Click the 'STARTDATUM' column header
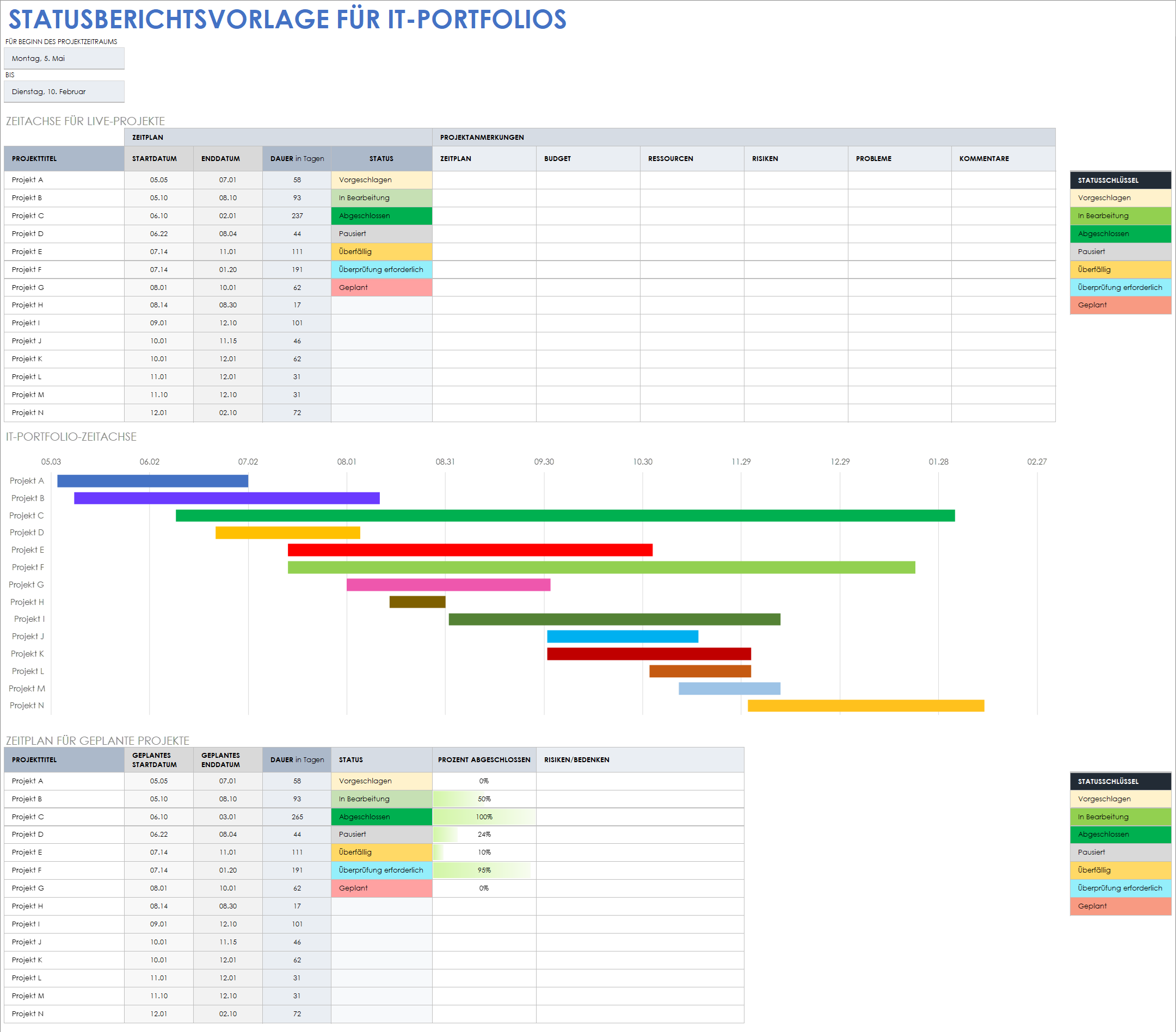 point(159,159)
